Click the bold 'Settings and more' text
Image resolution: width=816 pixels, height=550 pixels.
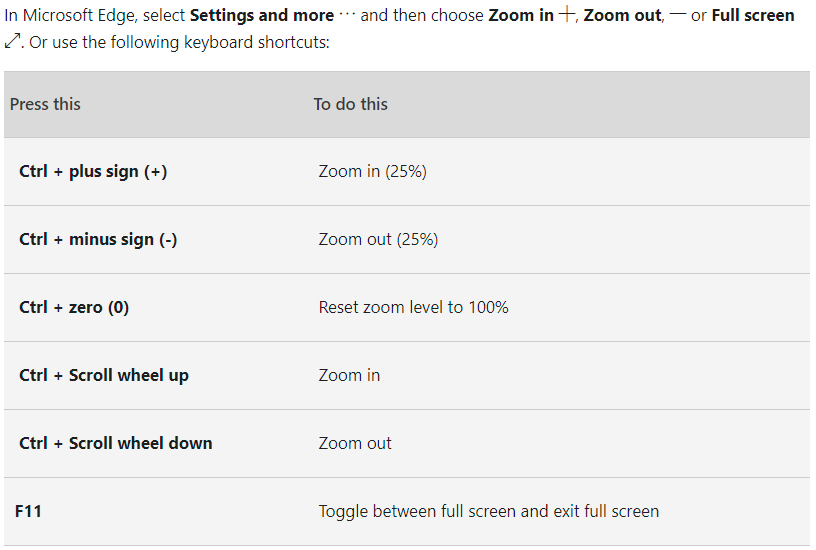[262, 15]
